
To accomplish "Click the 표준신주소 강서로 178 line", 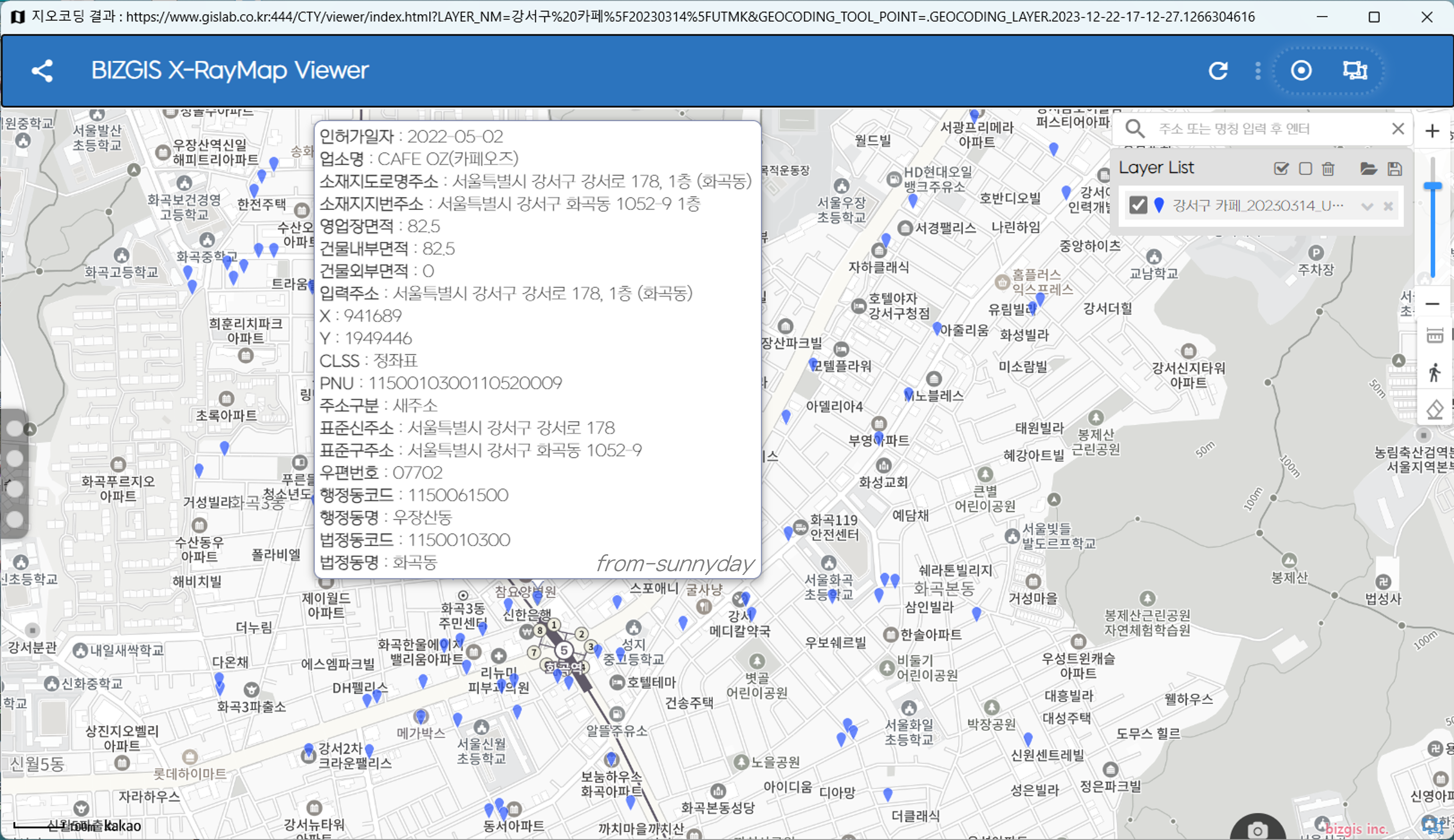I will [467, 428].
